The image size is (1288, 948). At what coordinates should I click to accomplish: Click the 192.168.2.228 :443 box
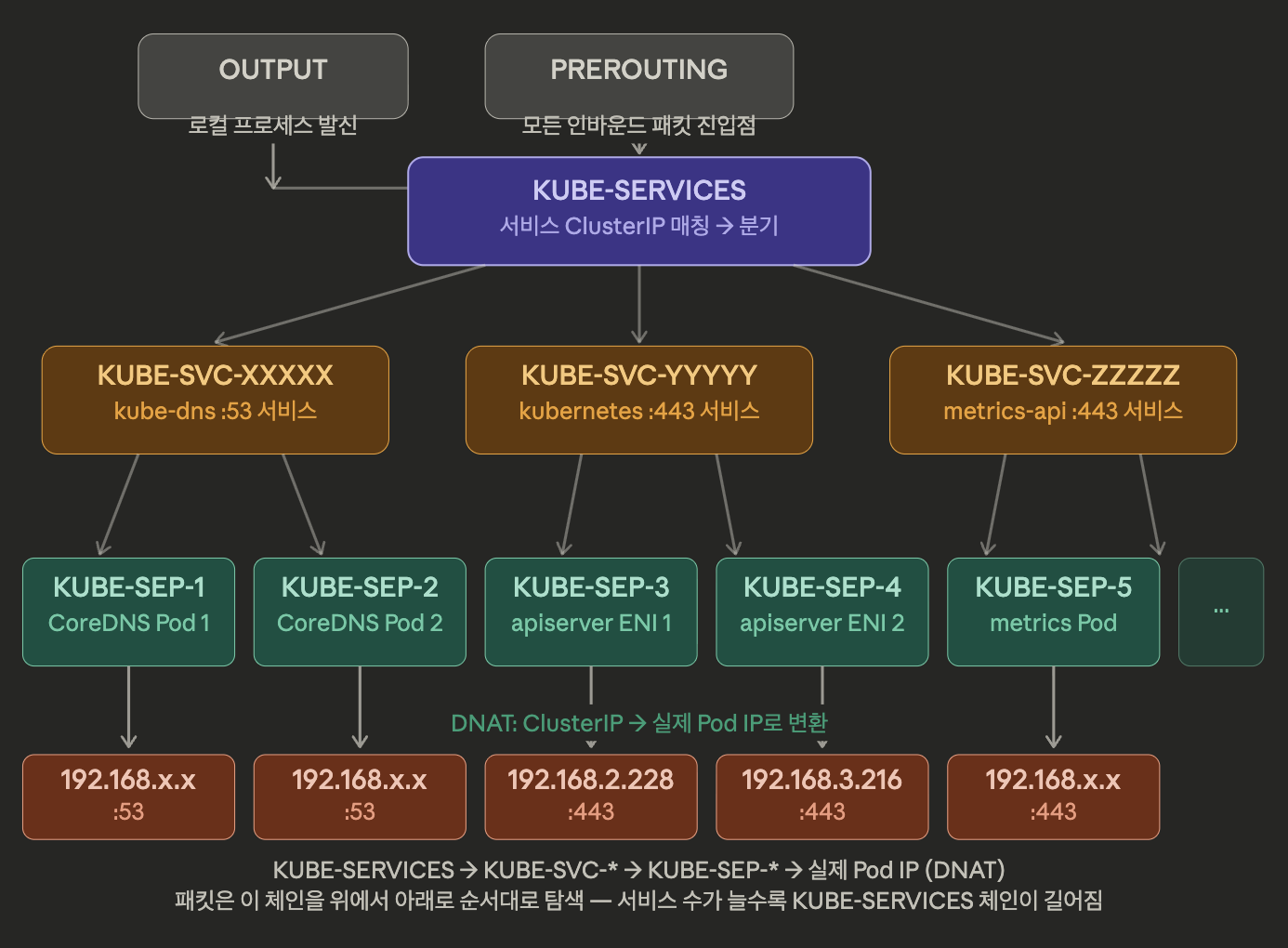(x=591, y=797)
